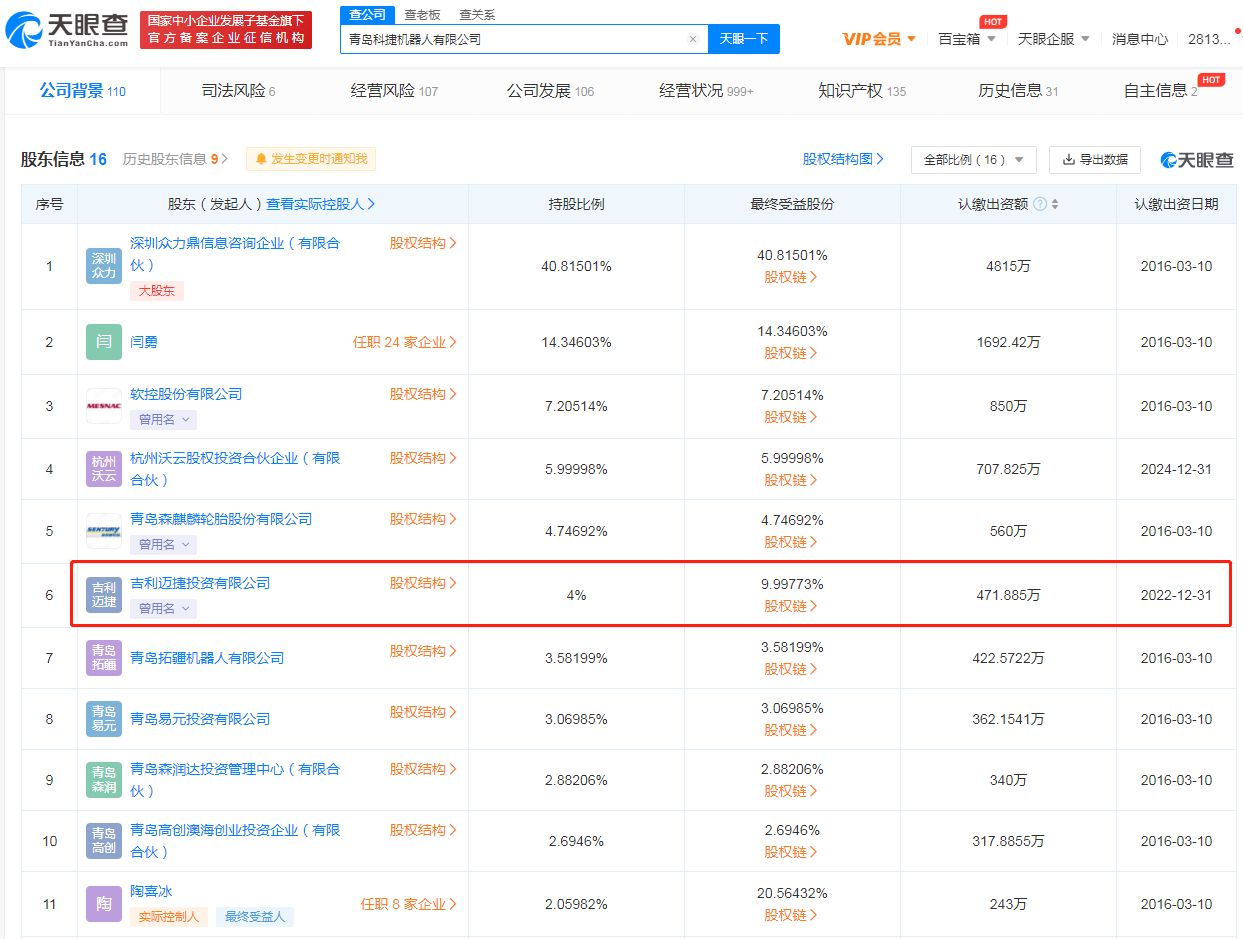Open the Sentury logo for 青岛森麒麟轮胎
Screen dimensions: 1243x939
point(104,531)
